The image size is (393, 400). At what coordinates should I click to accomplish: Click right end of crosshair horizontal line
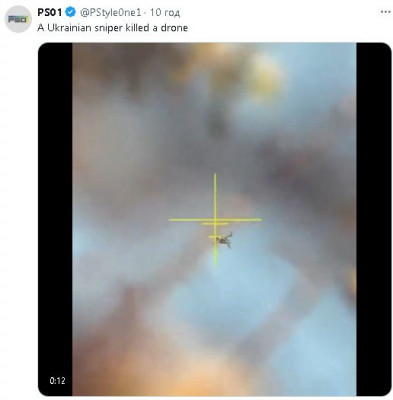260,220
